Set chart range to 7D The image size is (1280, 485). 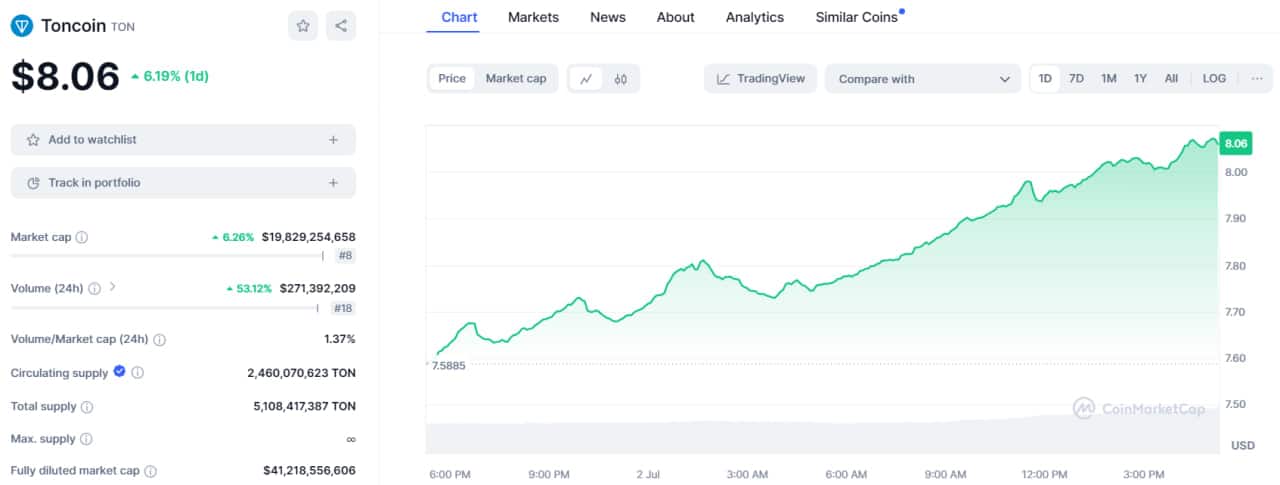pyautogui.click(x=1076, y=78)
